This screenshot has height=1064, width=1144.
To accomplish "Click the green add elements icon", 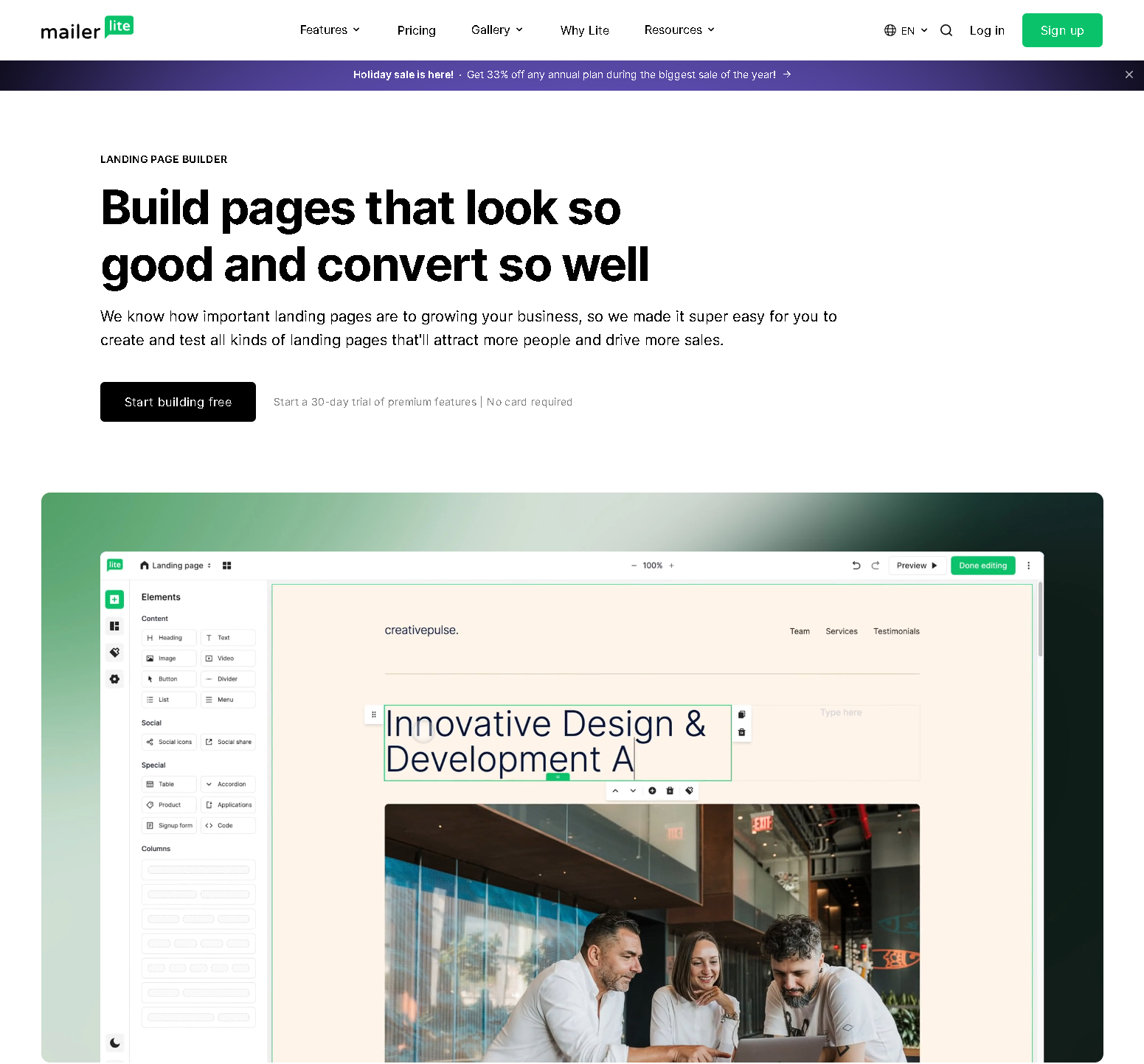I will [x=114, y=599].
